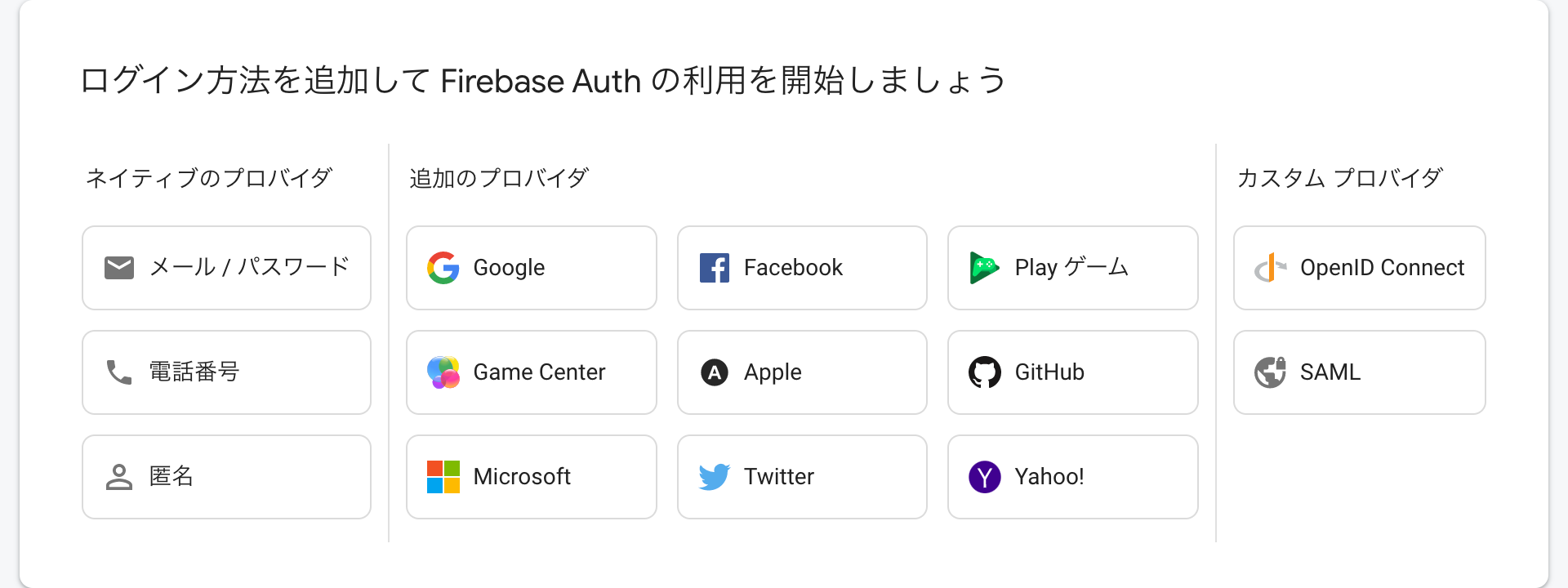This screenshot has height=588, width=1568.
Task: Click the Google logo icon
Action: (x=443, y=268)
